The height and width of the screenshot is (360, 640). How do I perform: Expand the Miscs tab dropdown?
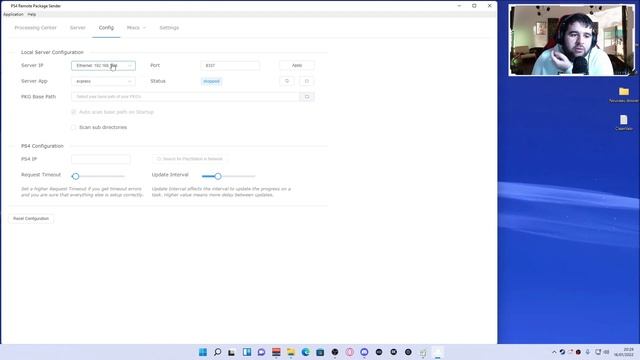point(136,28)
